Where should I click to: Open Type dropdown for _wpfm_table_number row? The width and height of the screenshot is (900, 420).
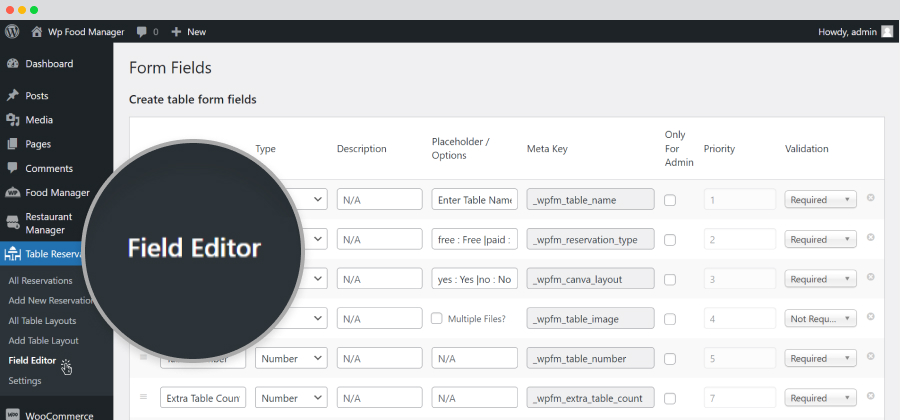292,359
